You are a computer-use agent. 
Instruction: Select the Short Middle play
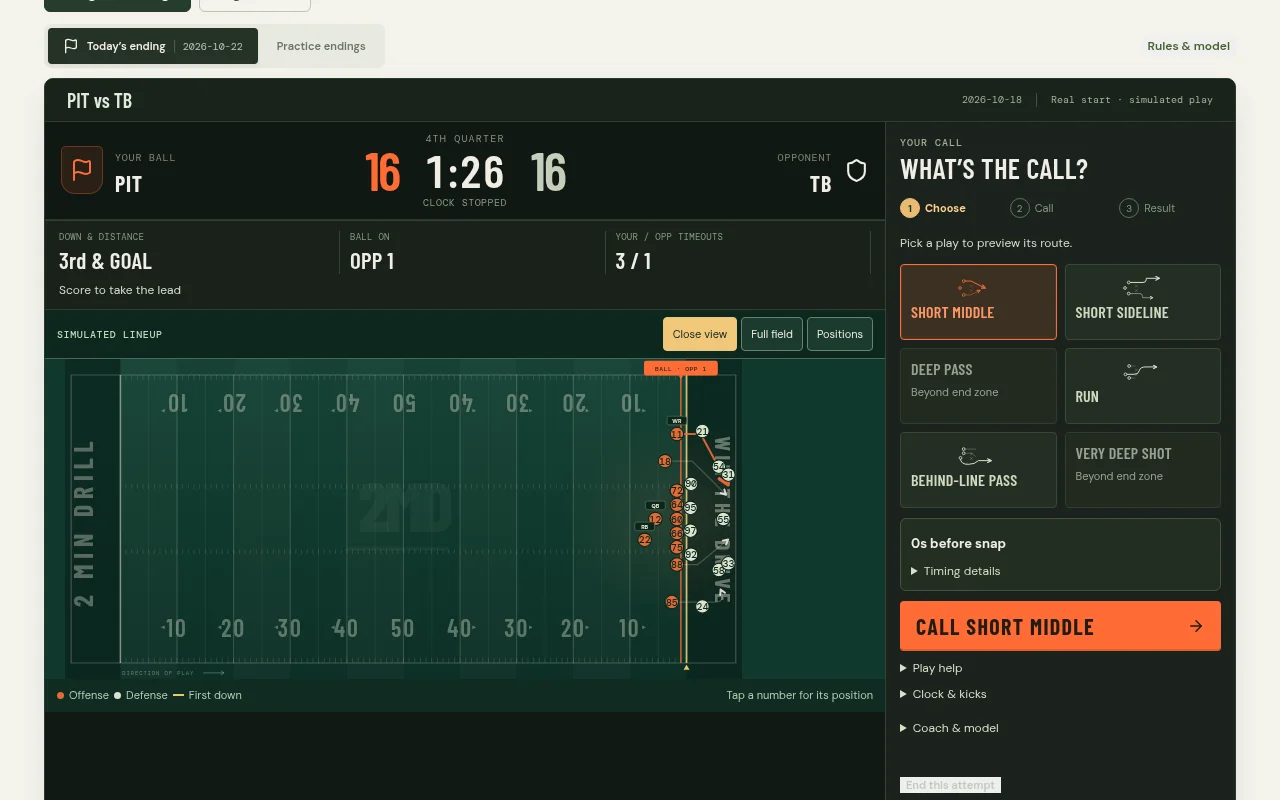pos(978,302)
